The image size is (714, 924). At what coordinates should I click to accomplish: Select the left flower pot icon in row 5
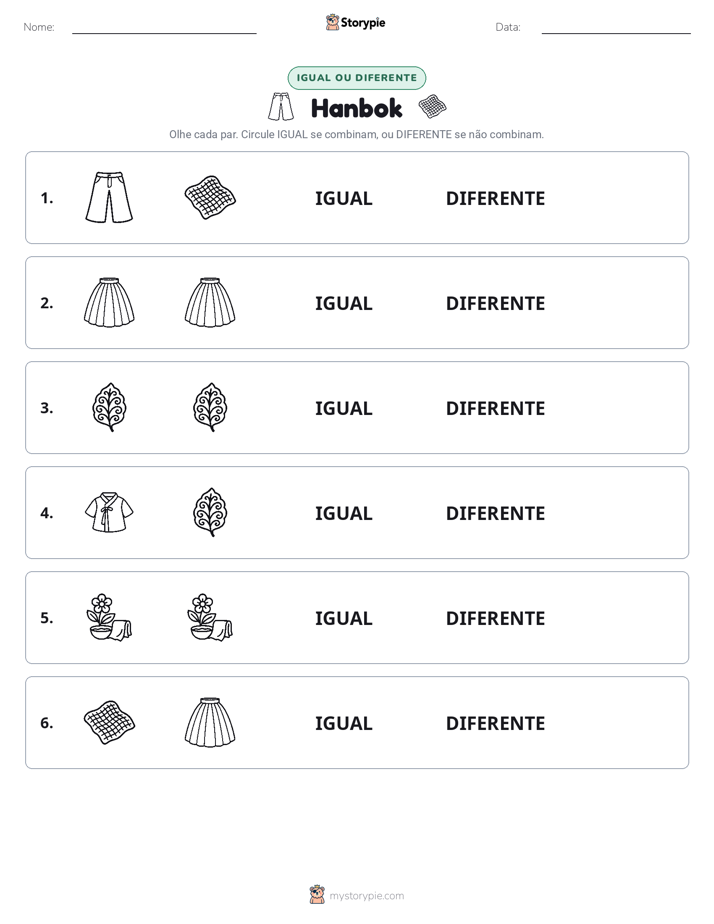coord(109,617)
